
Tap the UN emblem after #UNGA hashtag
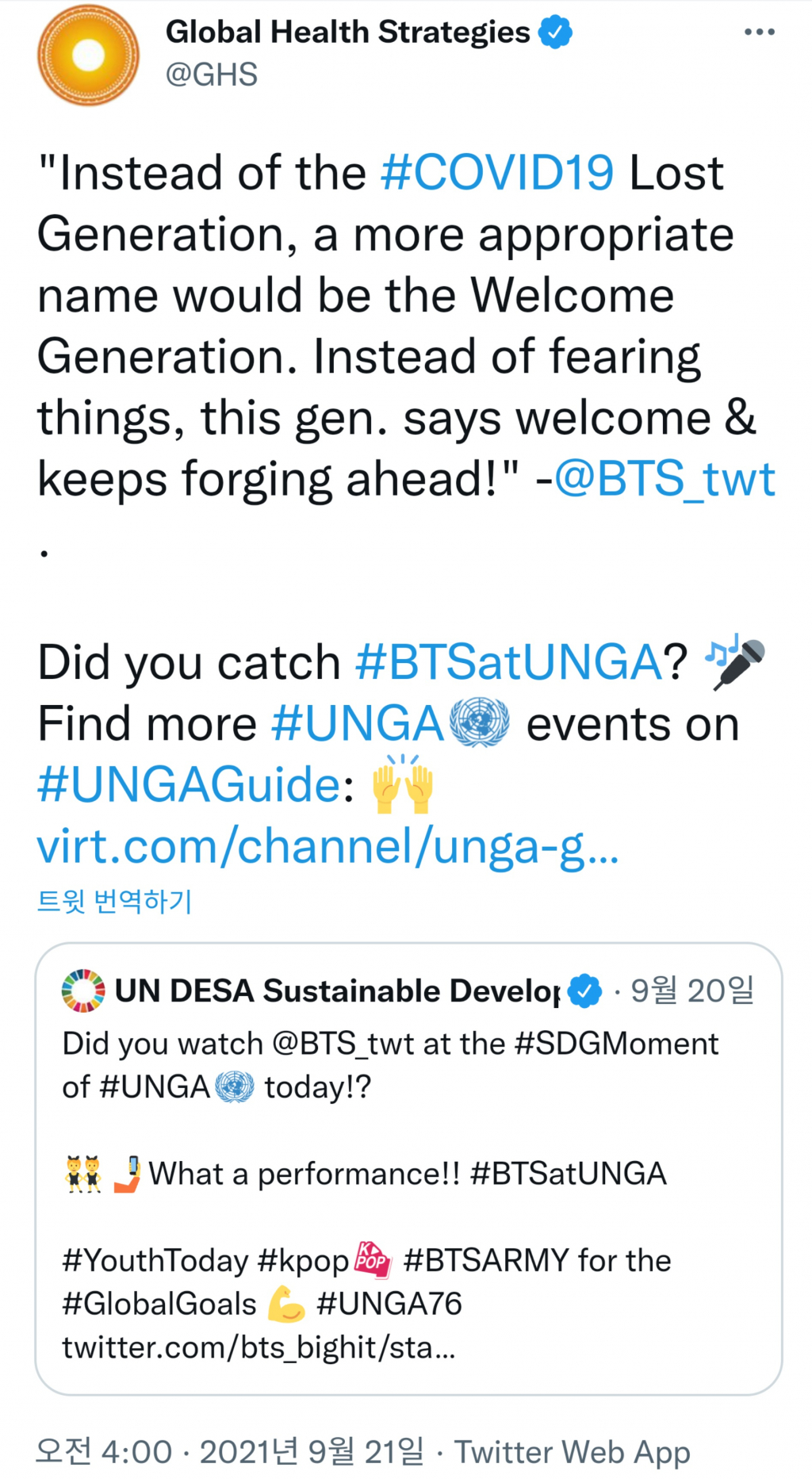click(x=479, y=722)
